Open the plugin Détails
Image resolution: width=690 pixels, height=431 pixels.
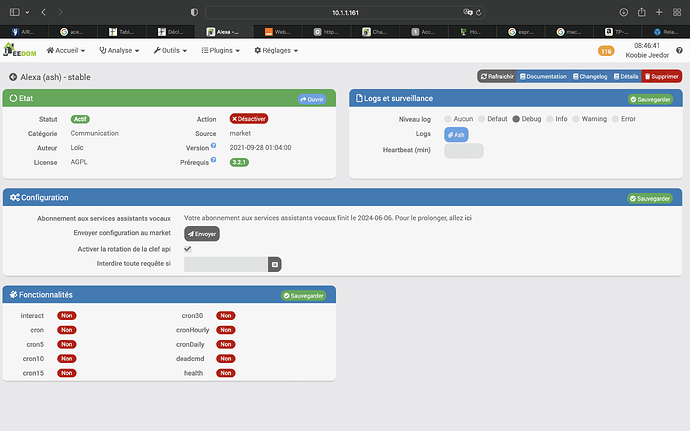pos(626,77)
